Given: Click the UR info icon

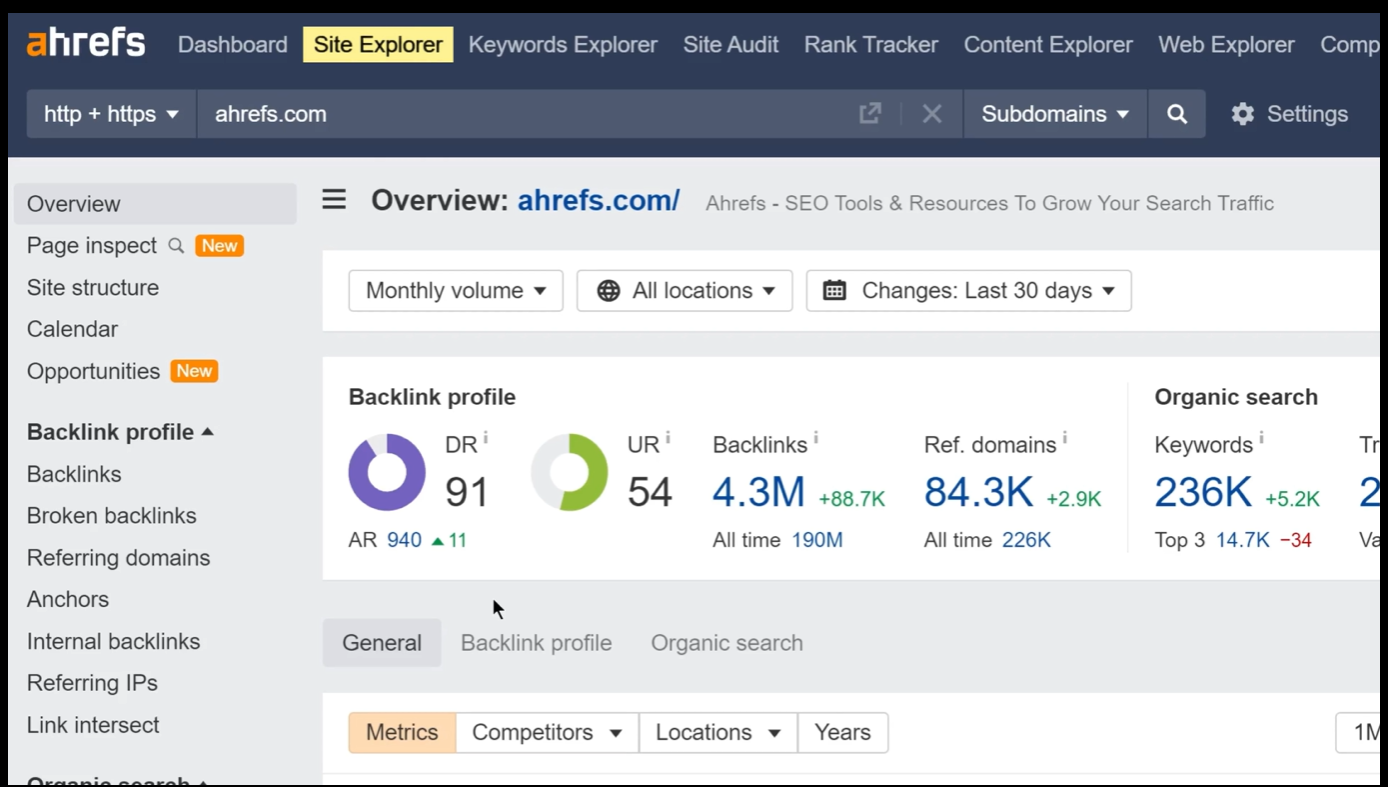Looking at the screenshot, I should coord(668,438).
